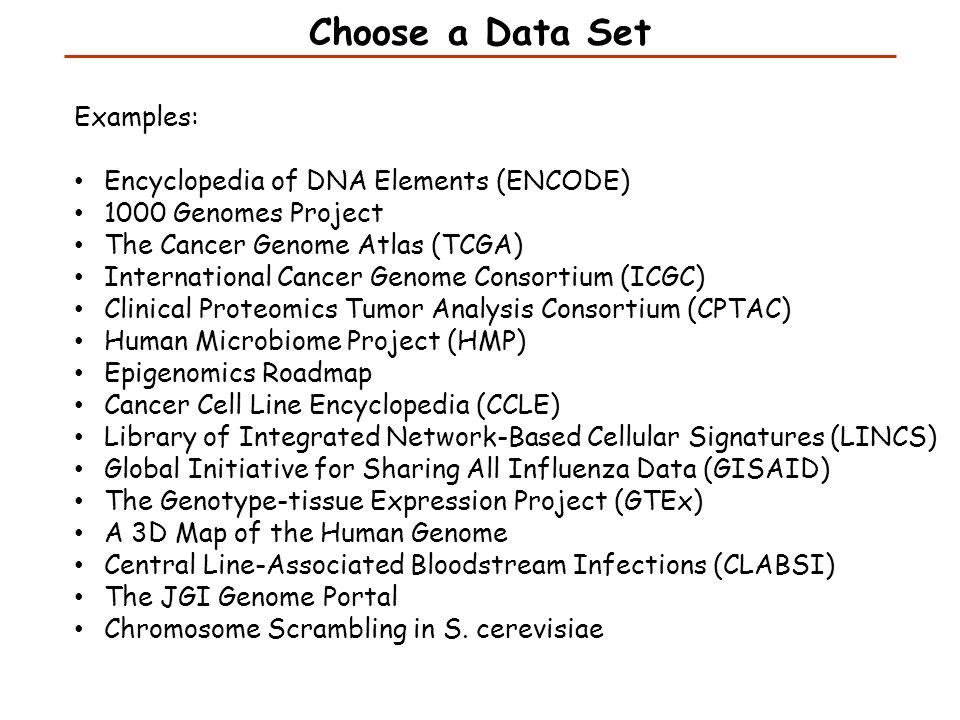The height and width of the screenshot is (720, 960).
Task: Click the Encyclopedia of DNA Elements (ENCODE) entry
Action: click(x=367, y=181)
